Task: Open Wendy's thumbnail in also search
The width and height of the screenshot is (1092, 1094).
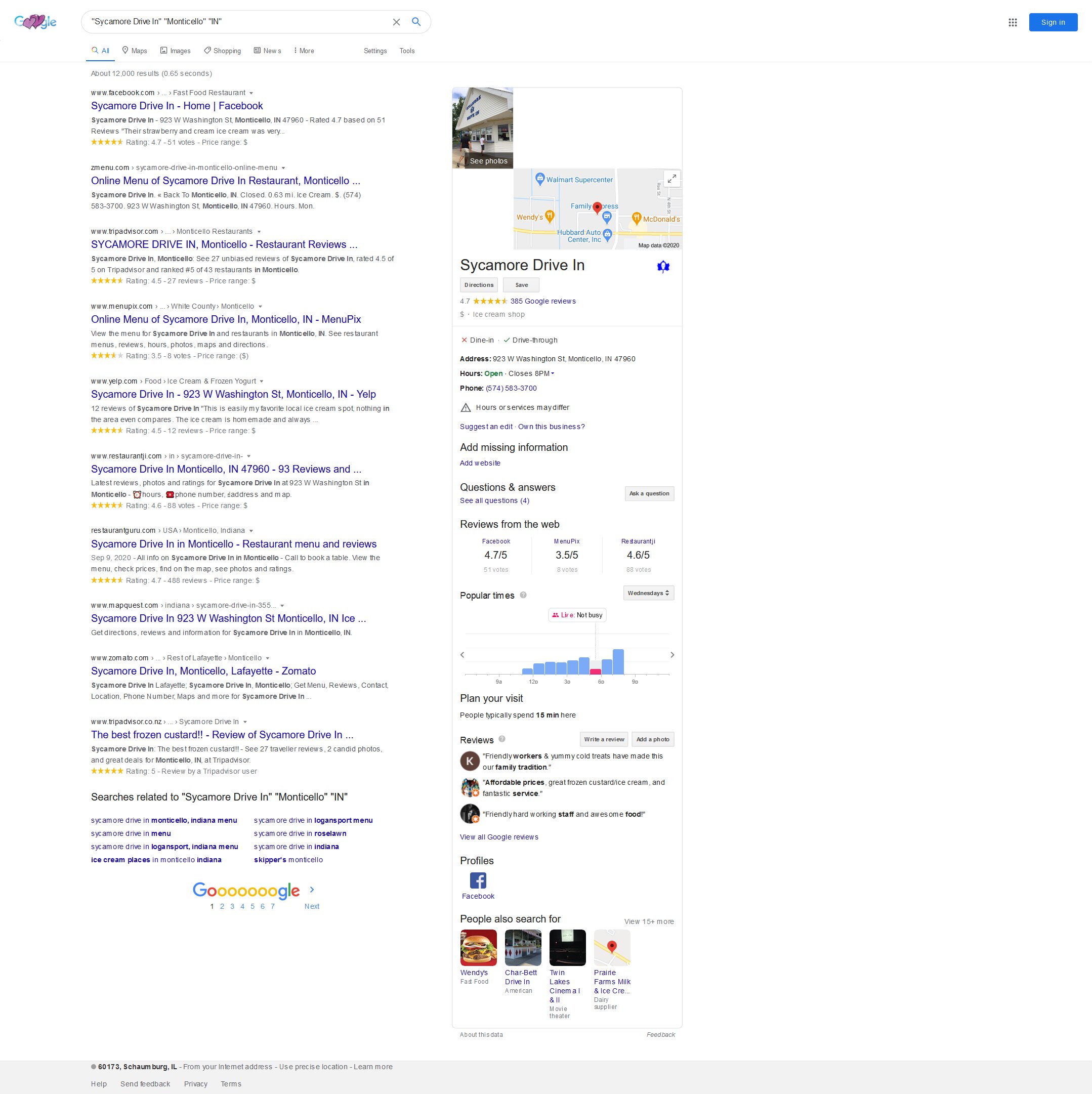Action: 478,947
